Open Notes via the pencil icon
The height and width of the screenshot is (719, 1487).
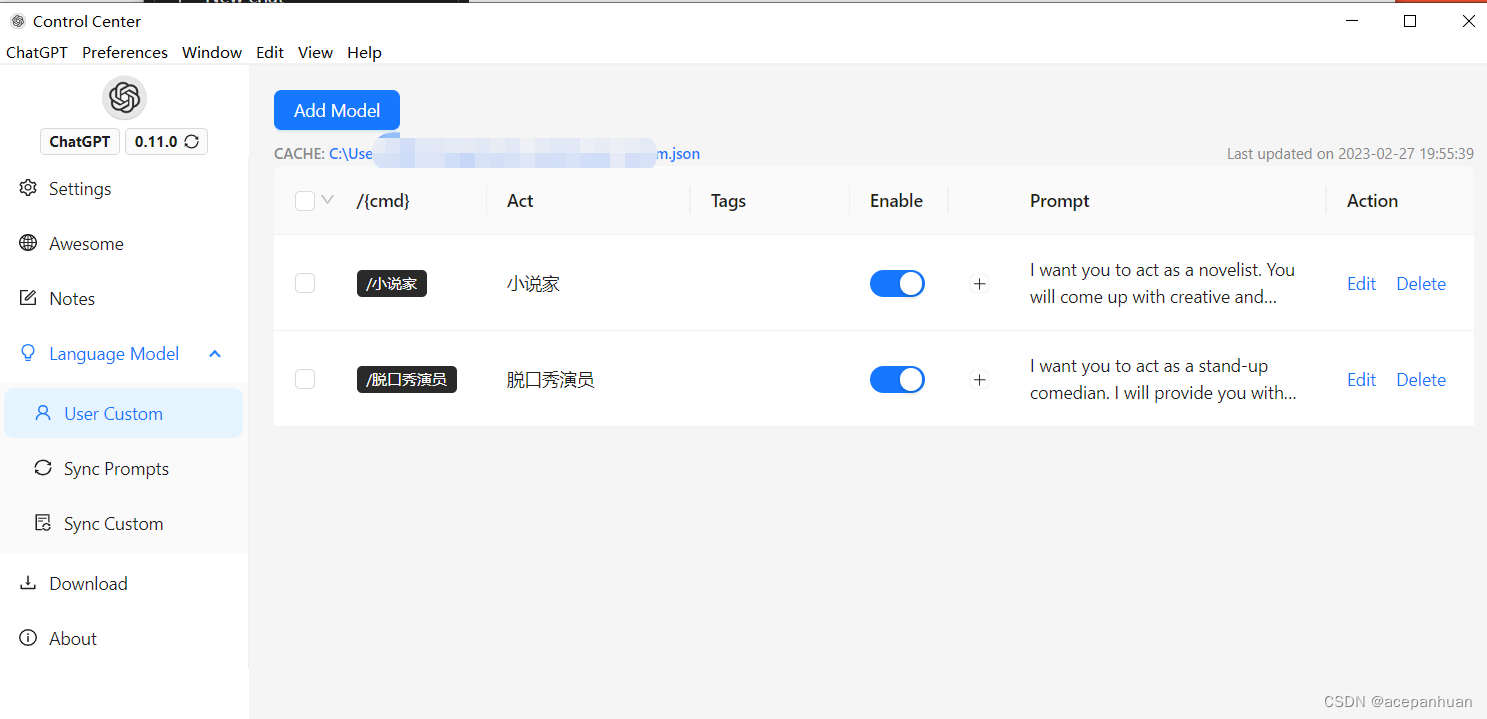pos(28,299)
